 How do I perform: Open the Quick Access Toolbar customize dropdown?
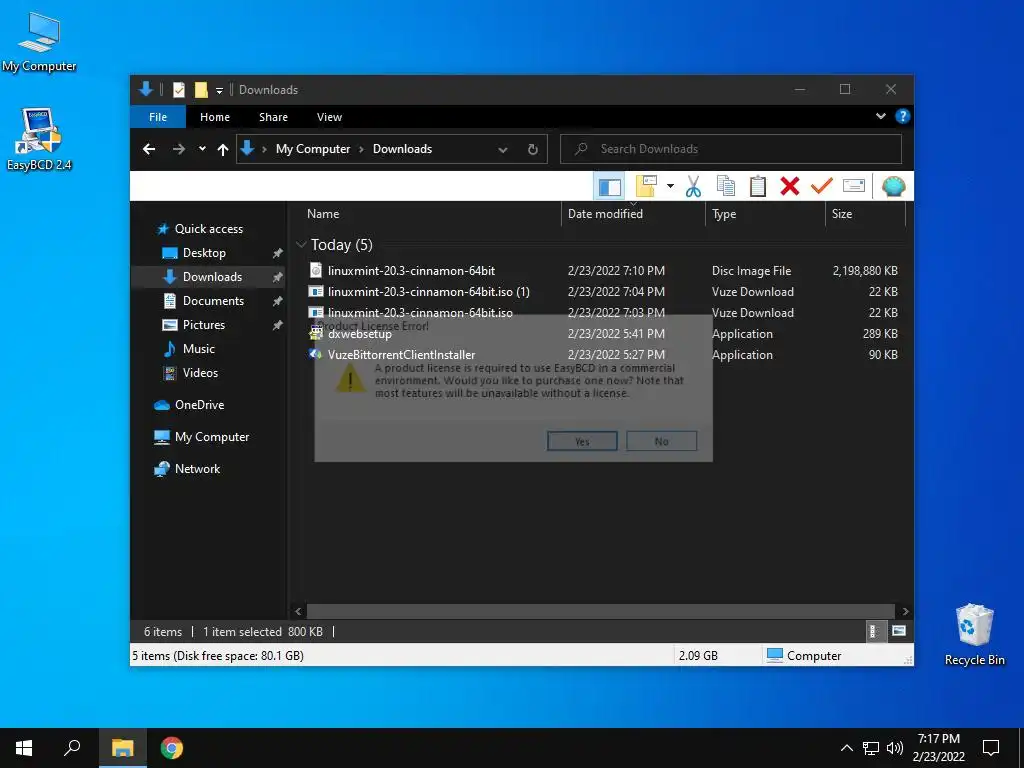(x=219, y=89)
